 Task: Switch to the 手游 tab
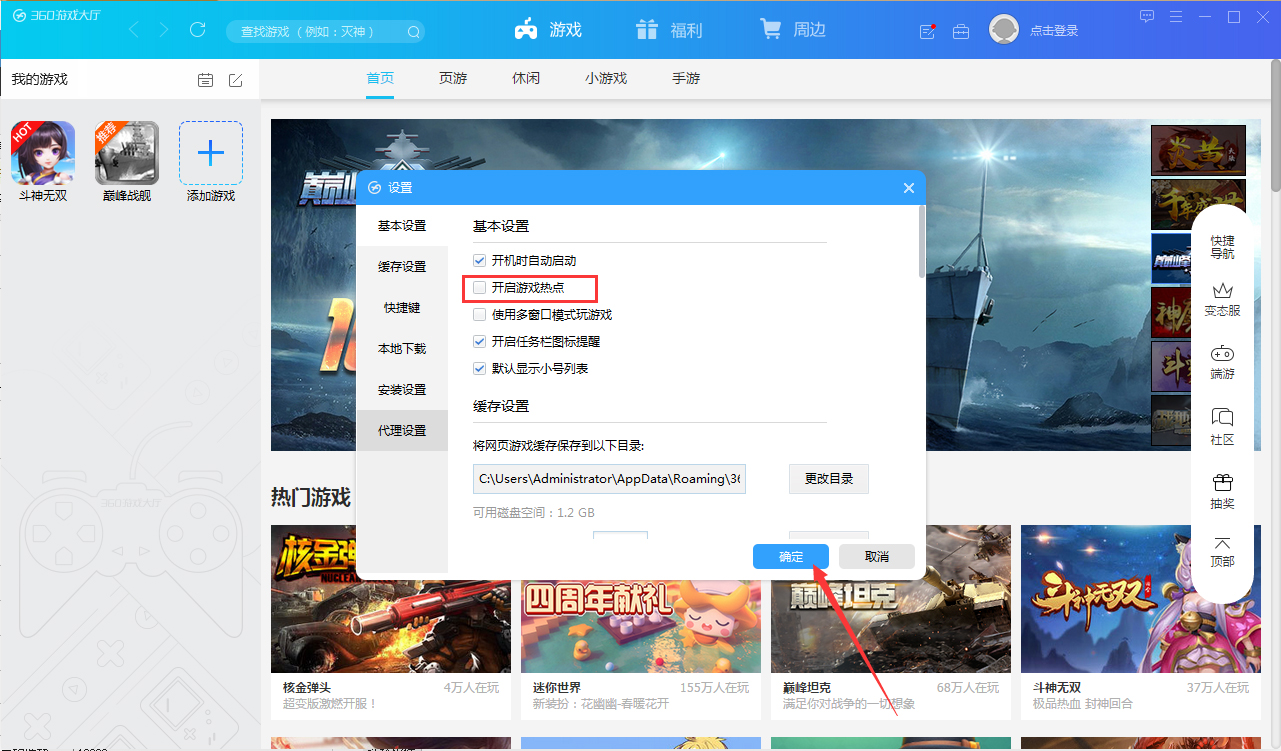pyautogui.click(x=685, y=78)
